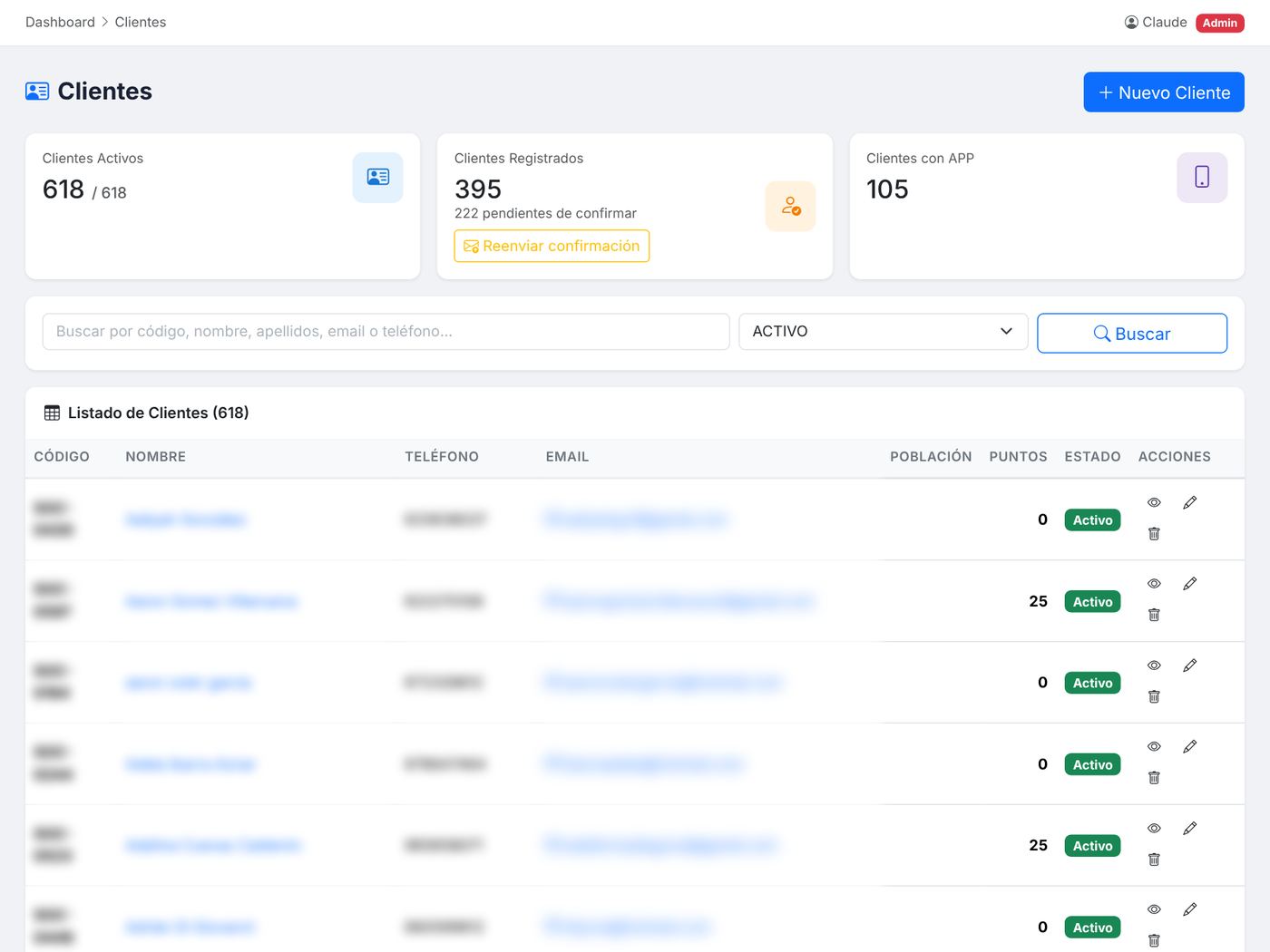Delete the second listed client using the trash icon
Image resolution: width=1270 pixels, height=952 pixels.
1154,615
